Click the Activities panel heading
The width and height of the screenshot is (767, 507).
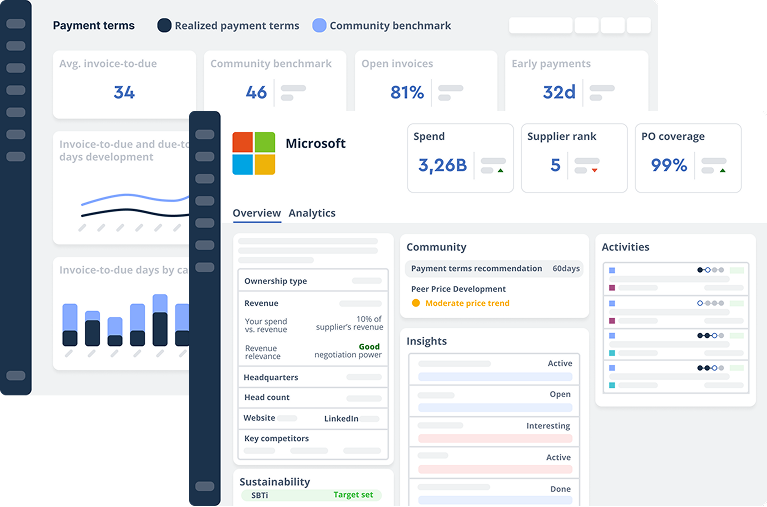(x=625, y=247)
